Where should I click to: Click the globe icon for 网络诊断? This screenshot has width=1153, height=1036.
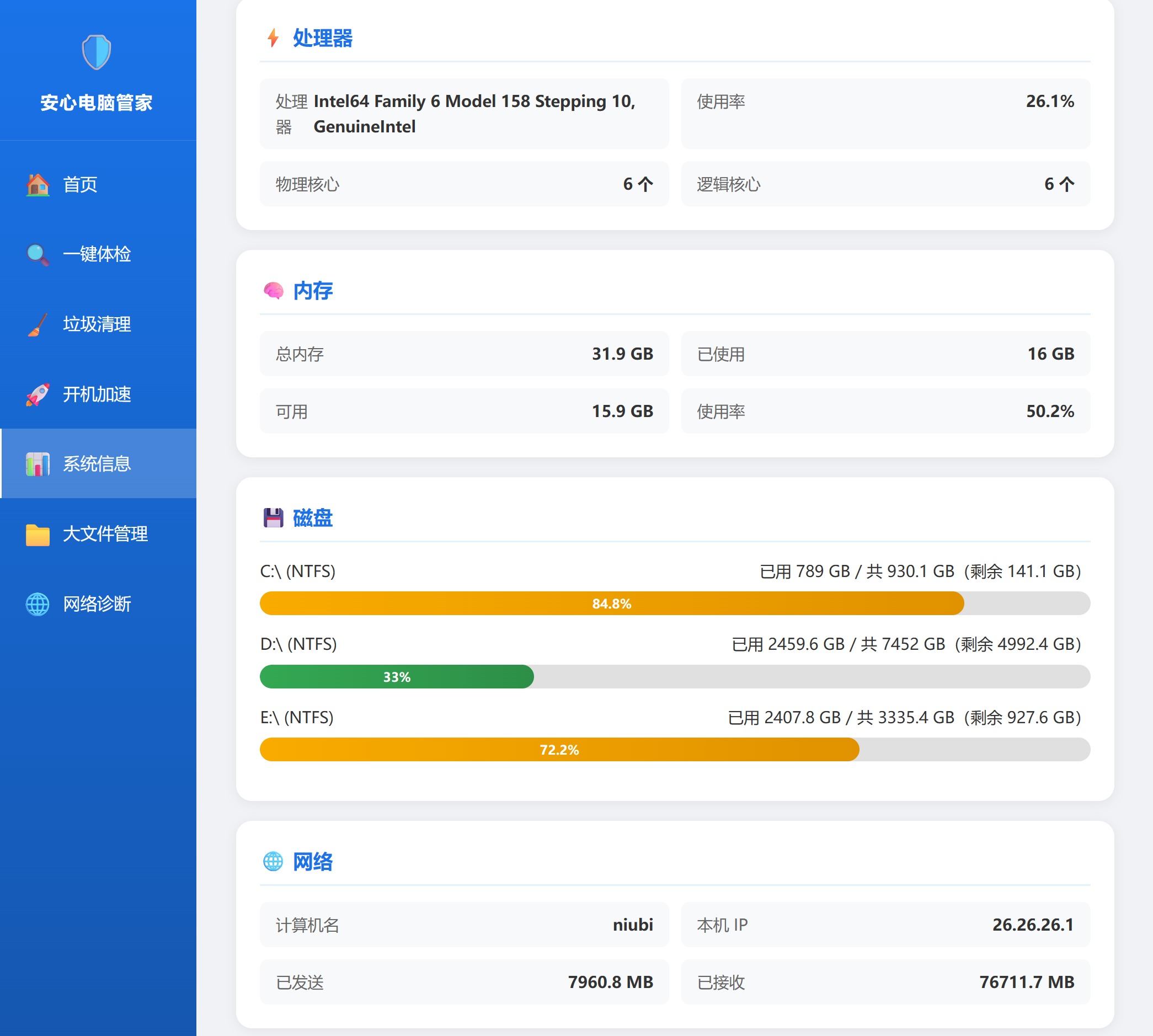click(38, 604)
